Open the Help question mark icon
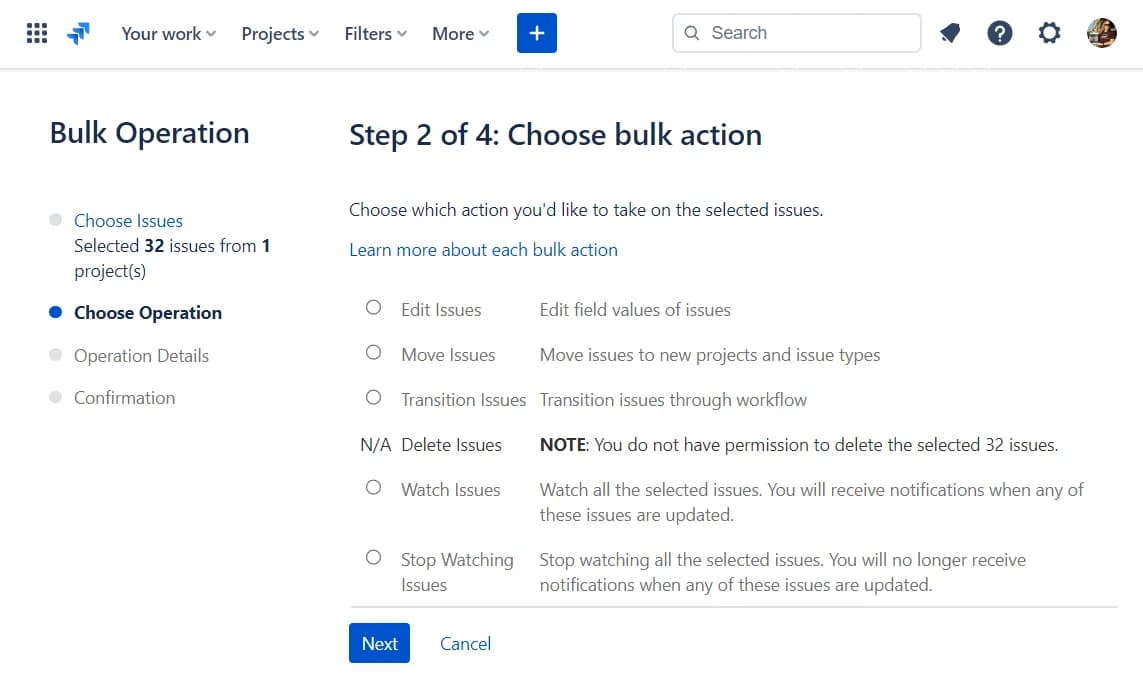The width and height of the screenshot is (1143, 682). [x=999, y=33]
